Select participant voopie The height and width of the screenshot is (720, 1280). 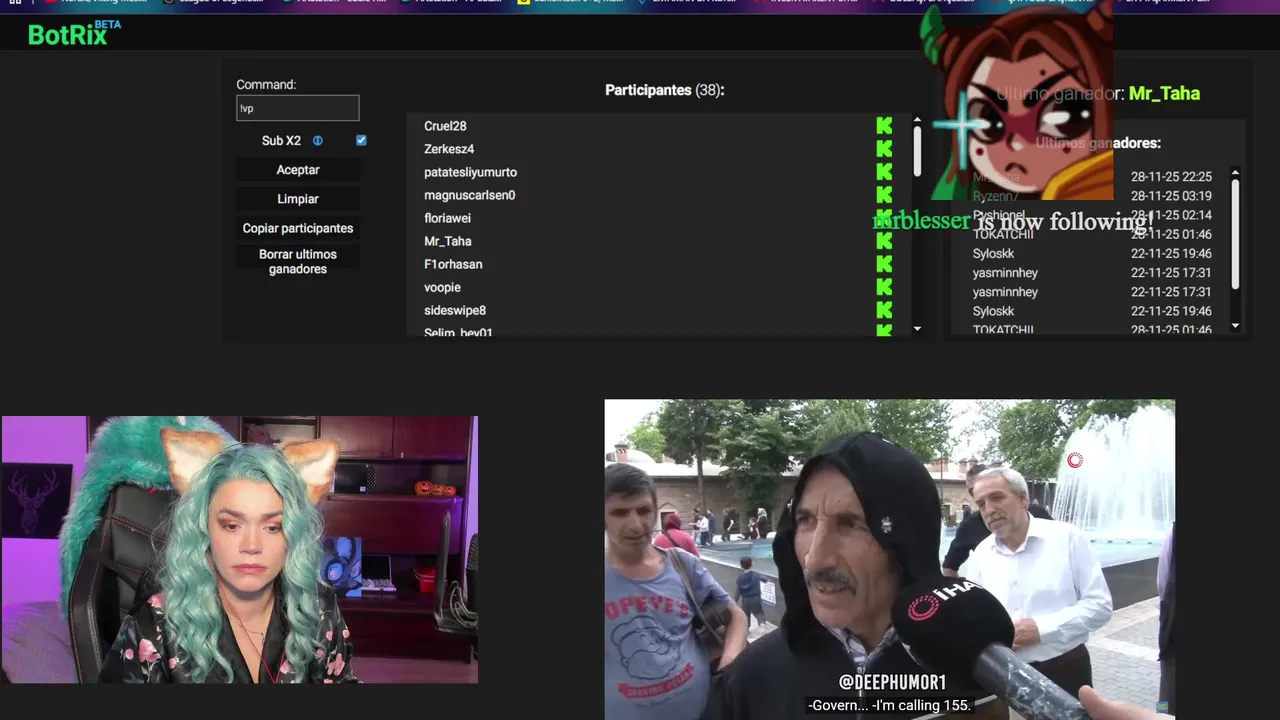pos(442,287)
